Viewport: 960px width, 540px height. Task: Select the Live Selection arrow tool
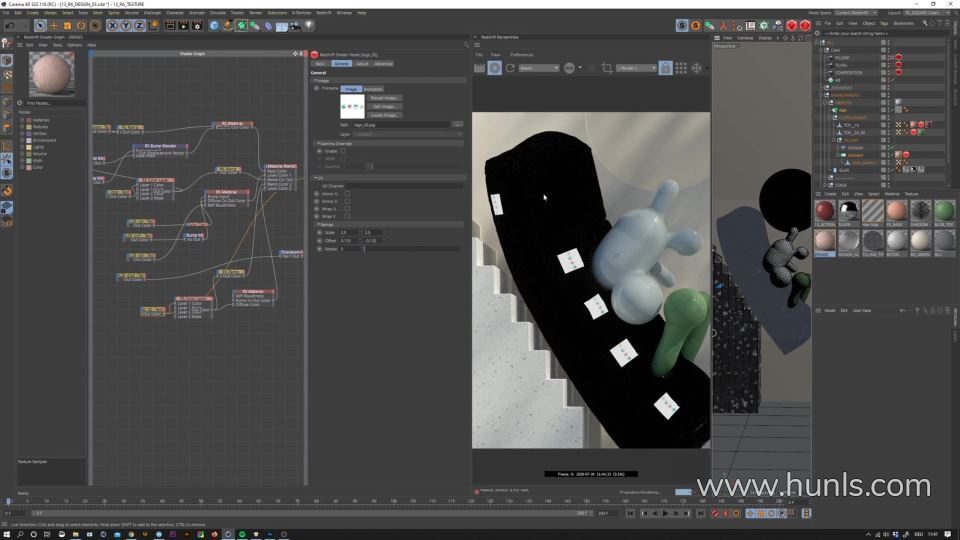pyautogui.click(x=40, y=26)
